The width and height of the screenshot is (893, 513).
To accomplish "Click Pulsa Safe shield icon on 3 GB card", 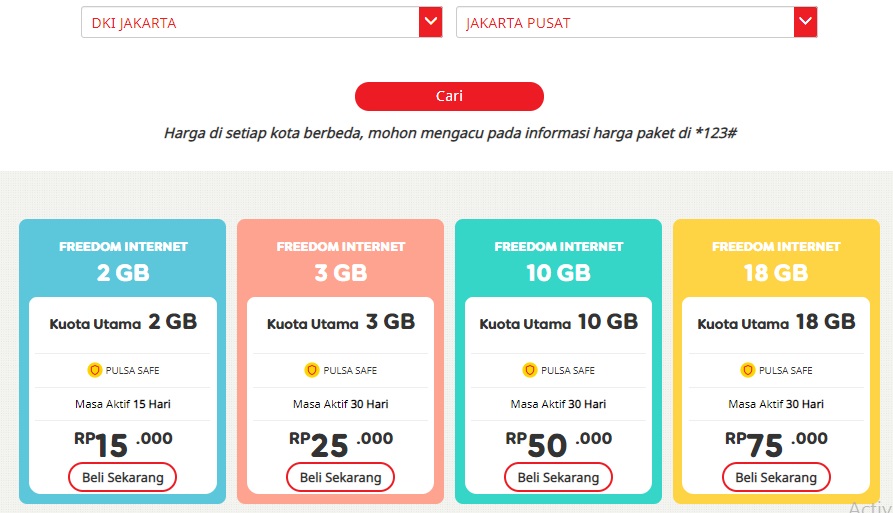I will coord(312,370).
